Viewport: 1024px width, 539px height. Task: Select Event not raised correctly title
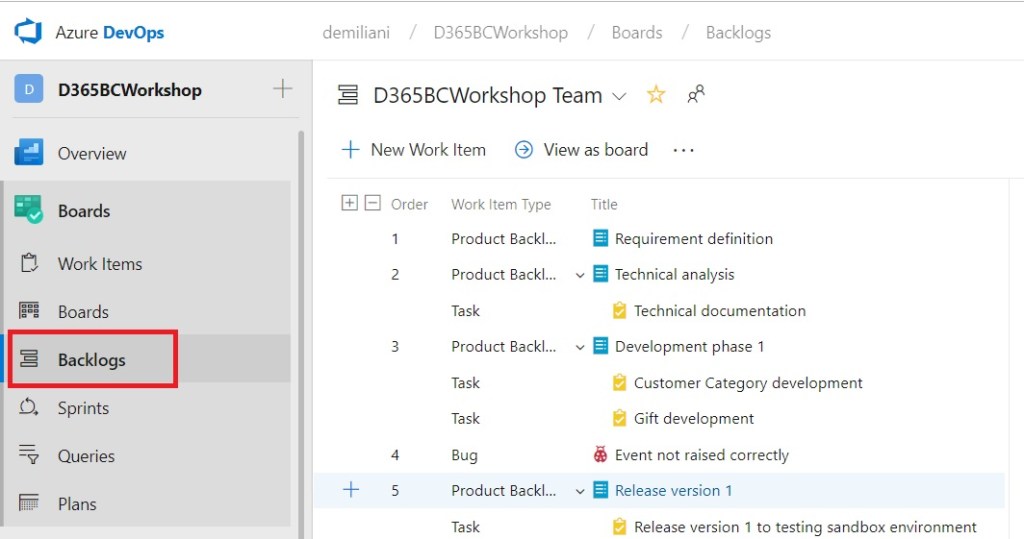tap(702, 455)
